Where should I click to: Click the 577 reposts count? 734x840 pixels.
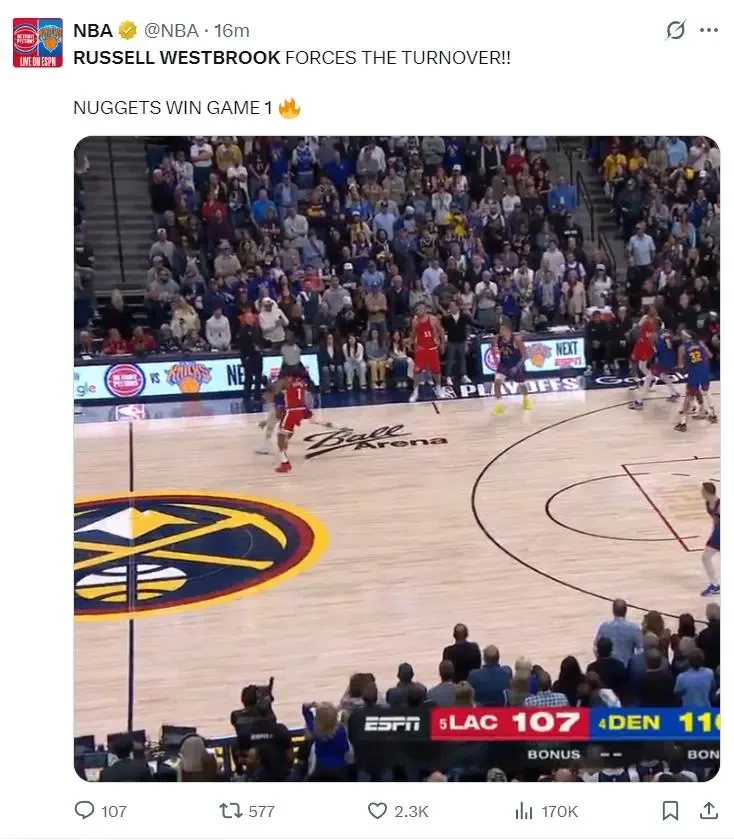pos(261,811)
